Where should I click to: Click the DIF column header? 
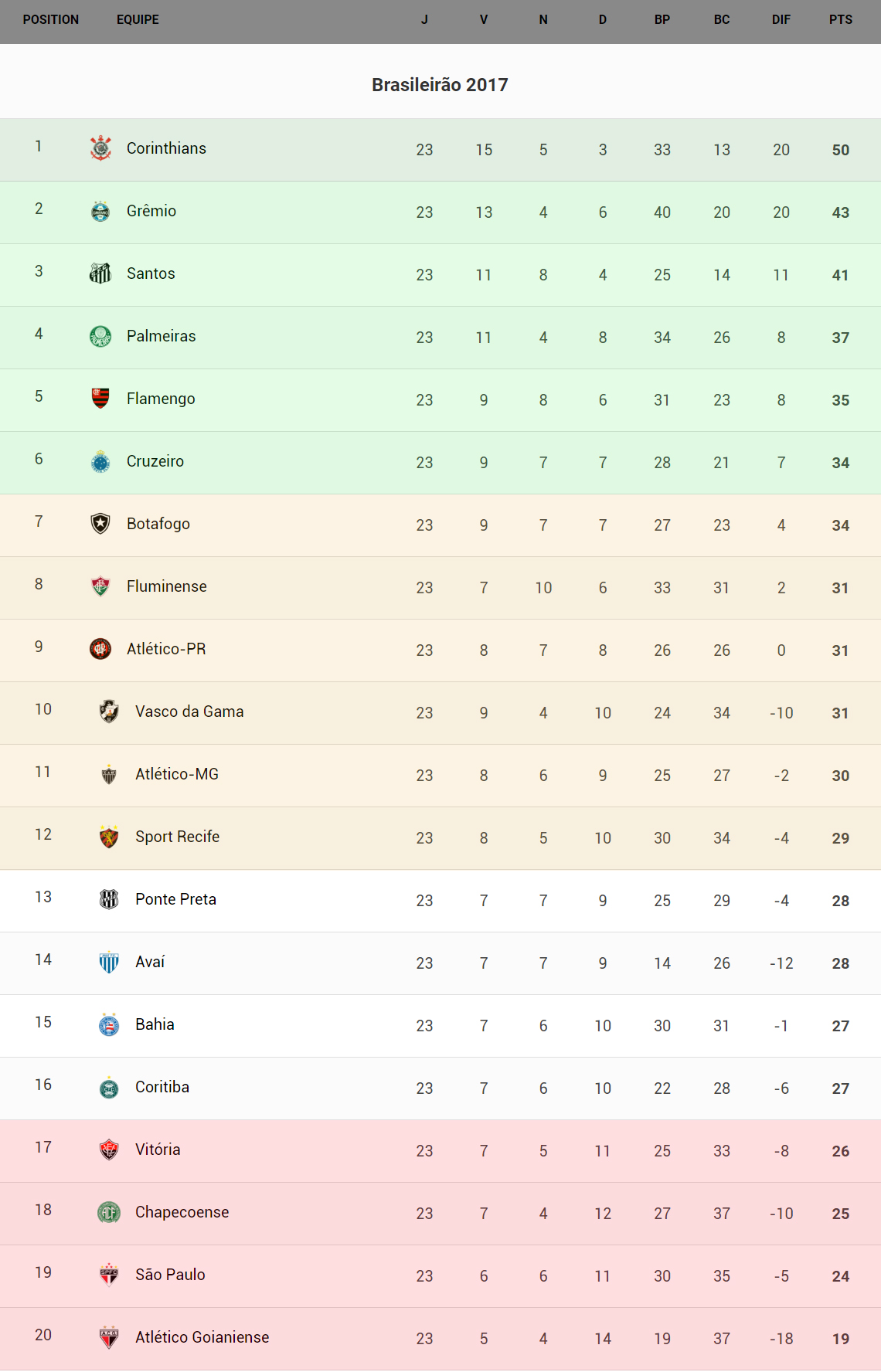point(781,20)
